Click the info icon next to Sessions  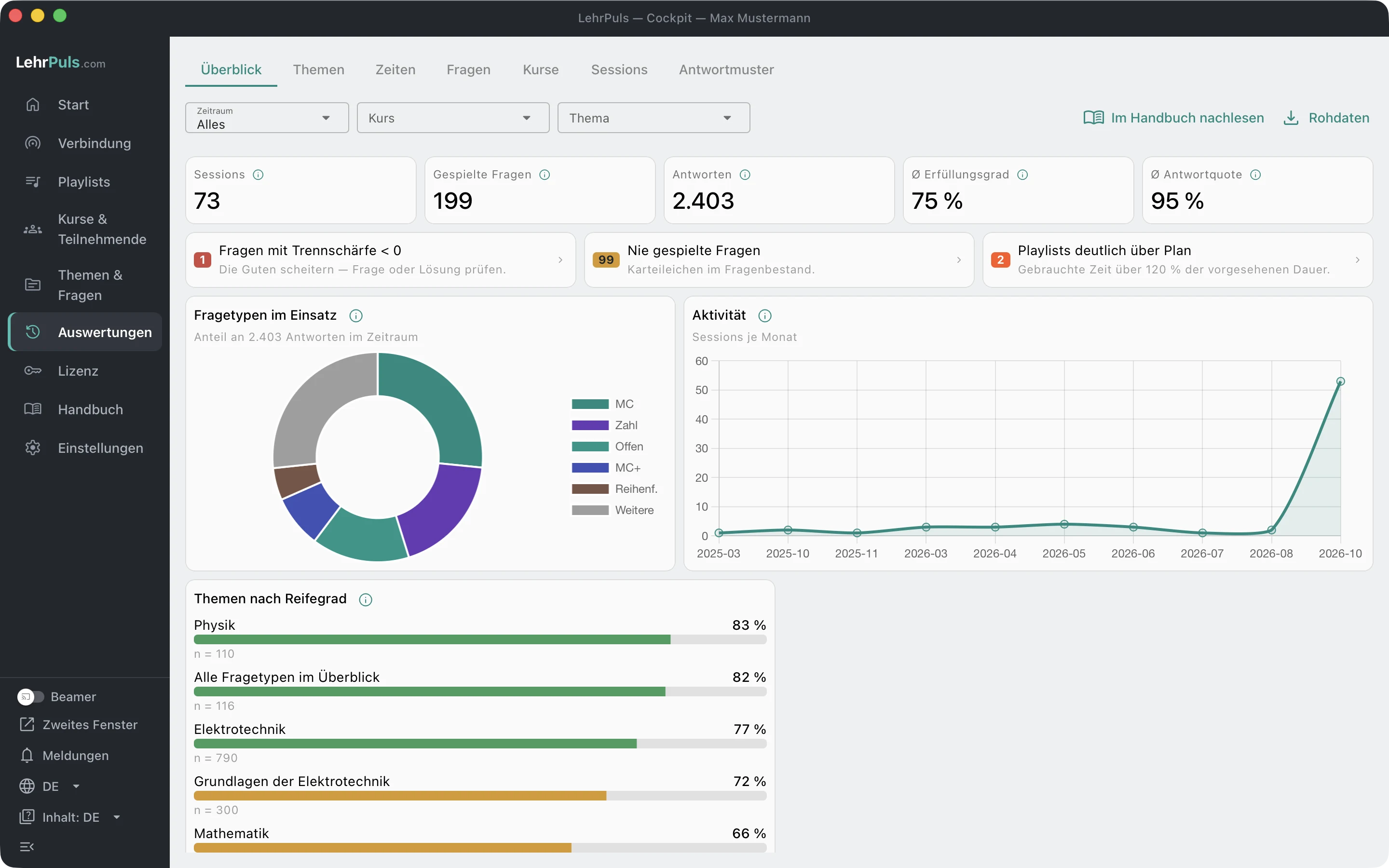259,175
